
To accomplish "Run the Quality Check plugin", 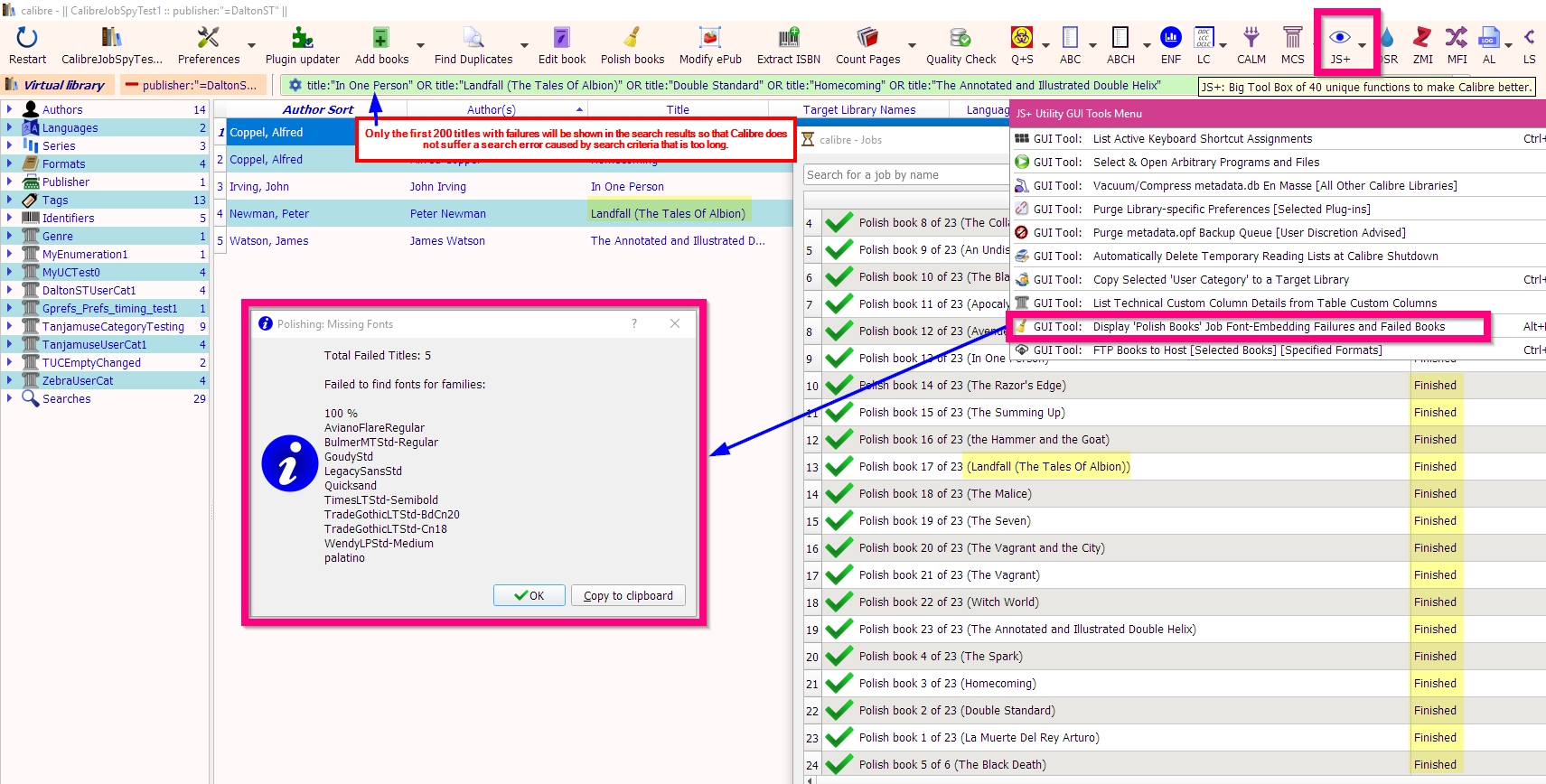I will [960, 37].
